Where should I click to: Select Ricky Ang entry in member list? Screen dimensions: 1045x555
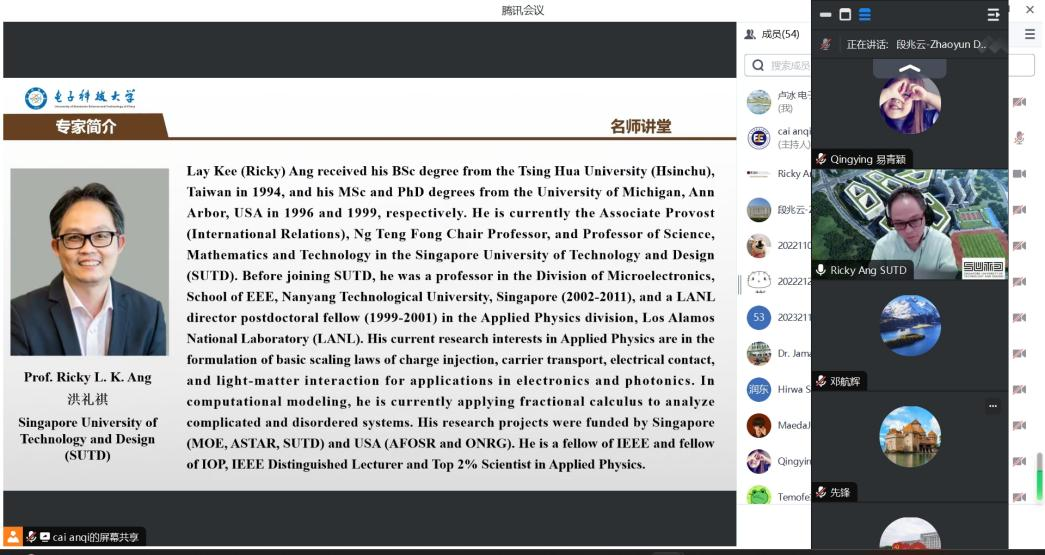click(778, 174)
